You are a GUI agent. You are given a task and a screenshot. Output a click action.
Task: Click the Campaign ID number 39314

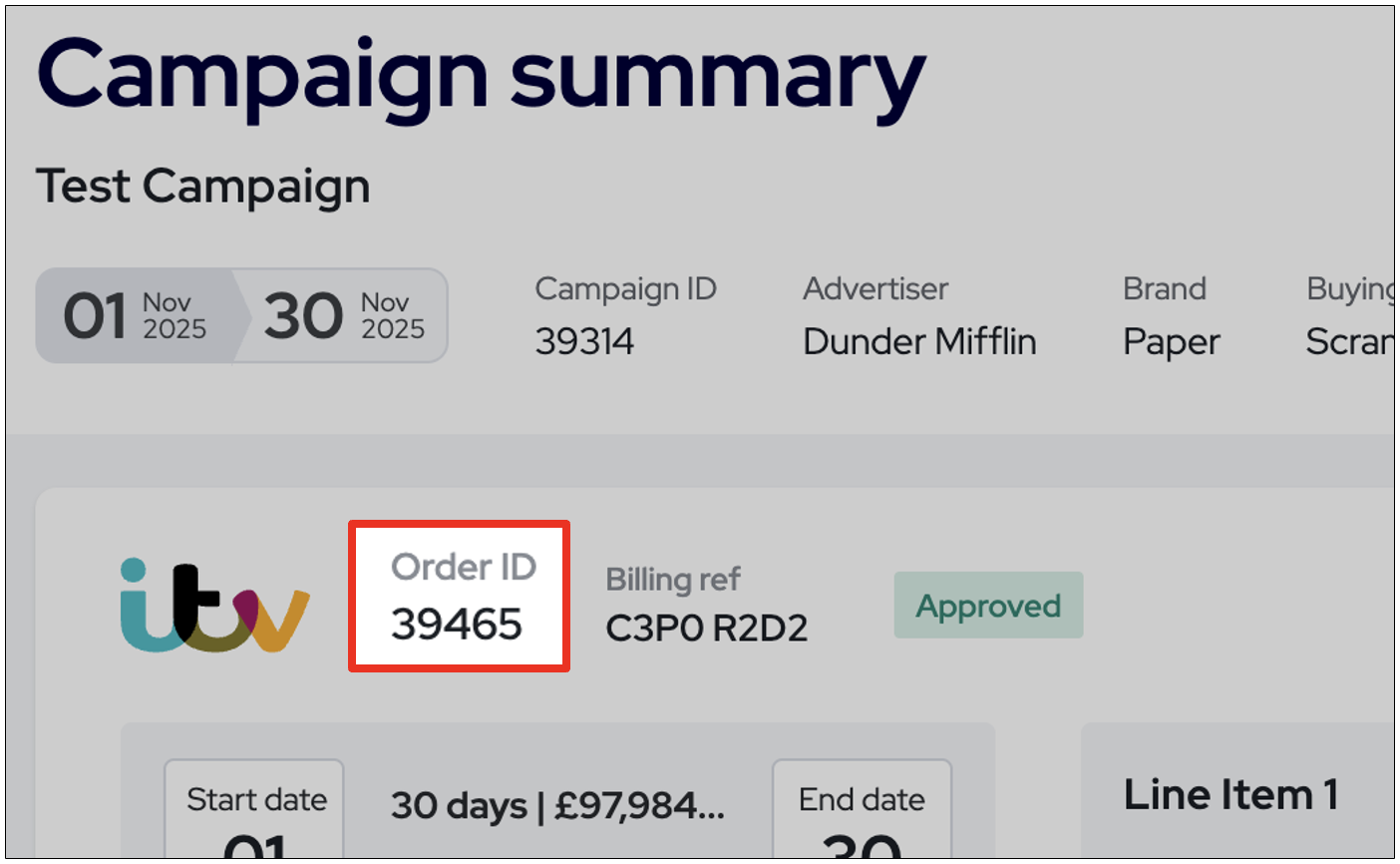point(584,342)
